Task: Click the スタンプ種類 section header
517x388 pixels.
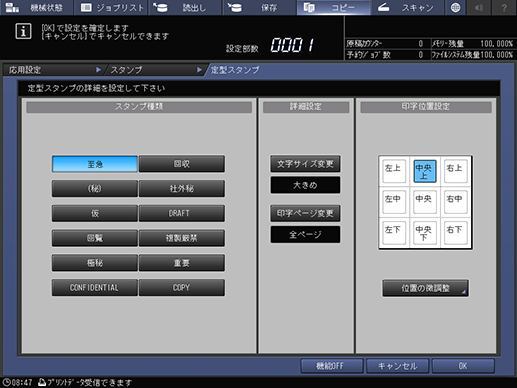Action: point(139,107)
